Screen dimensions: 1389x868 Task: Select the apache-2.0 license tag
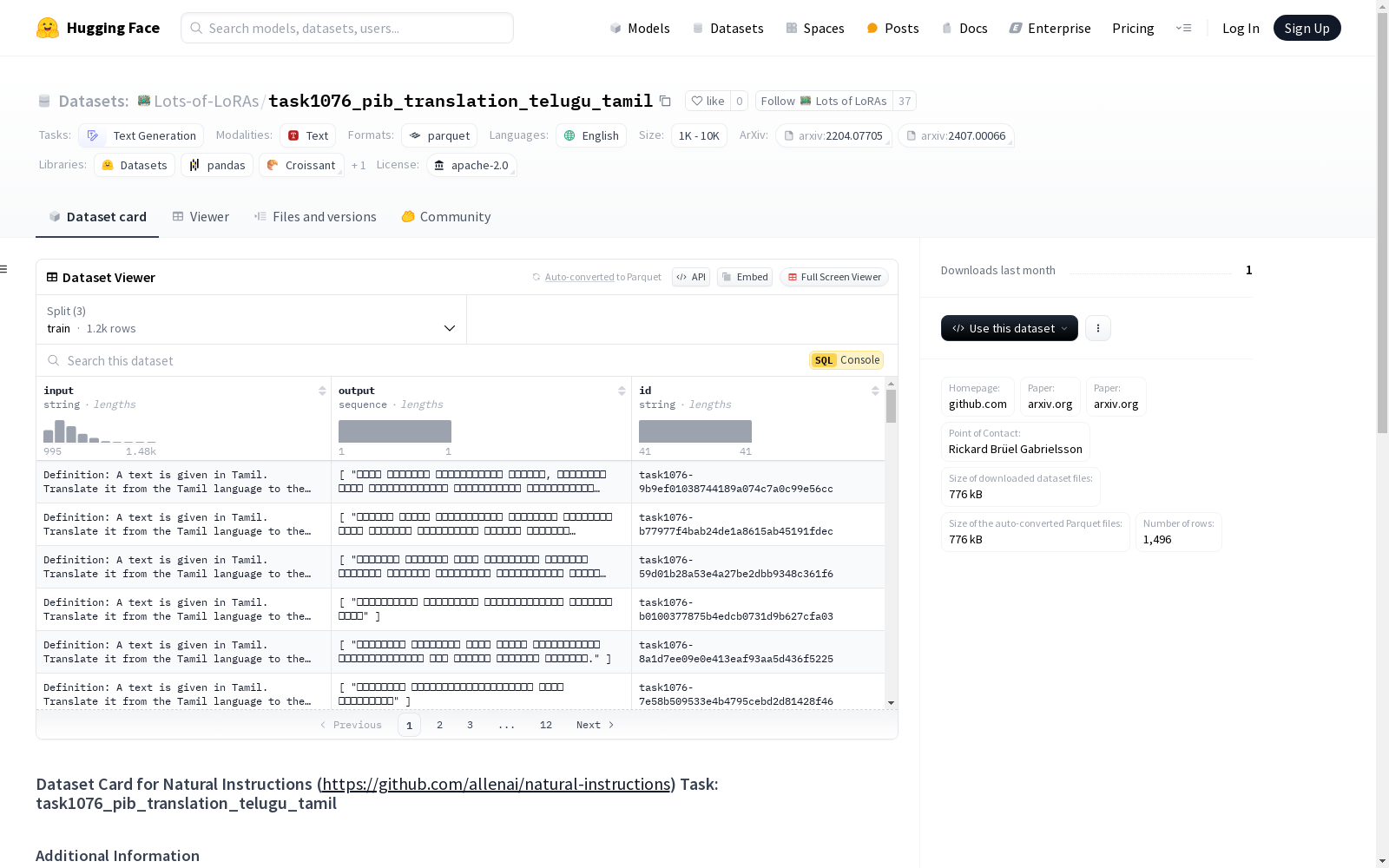471,165
